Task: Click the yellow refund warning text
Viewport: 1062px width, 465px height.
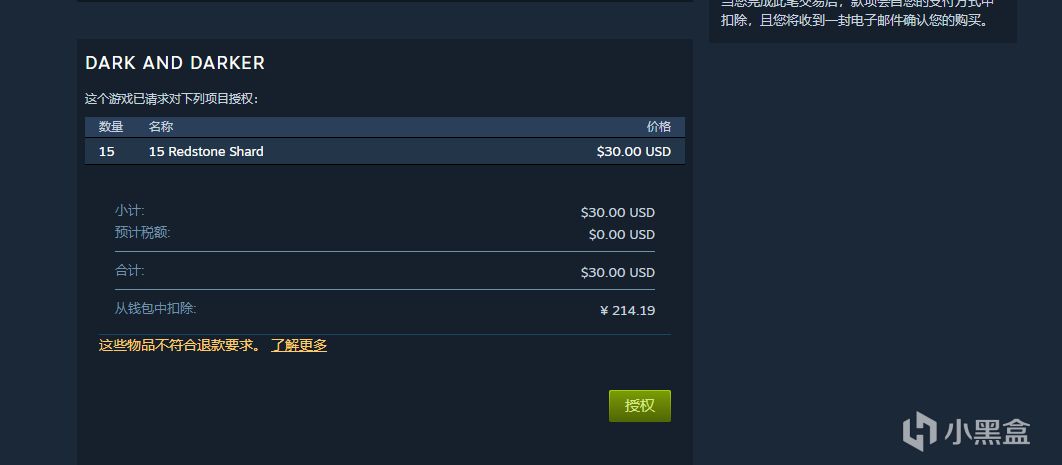Action: point(180,345)
